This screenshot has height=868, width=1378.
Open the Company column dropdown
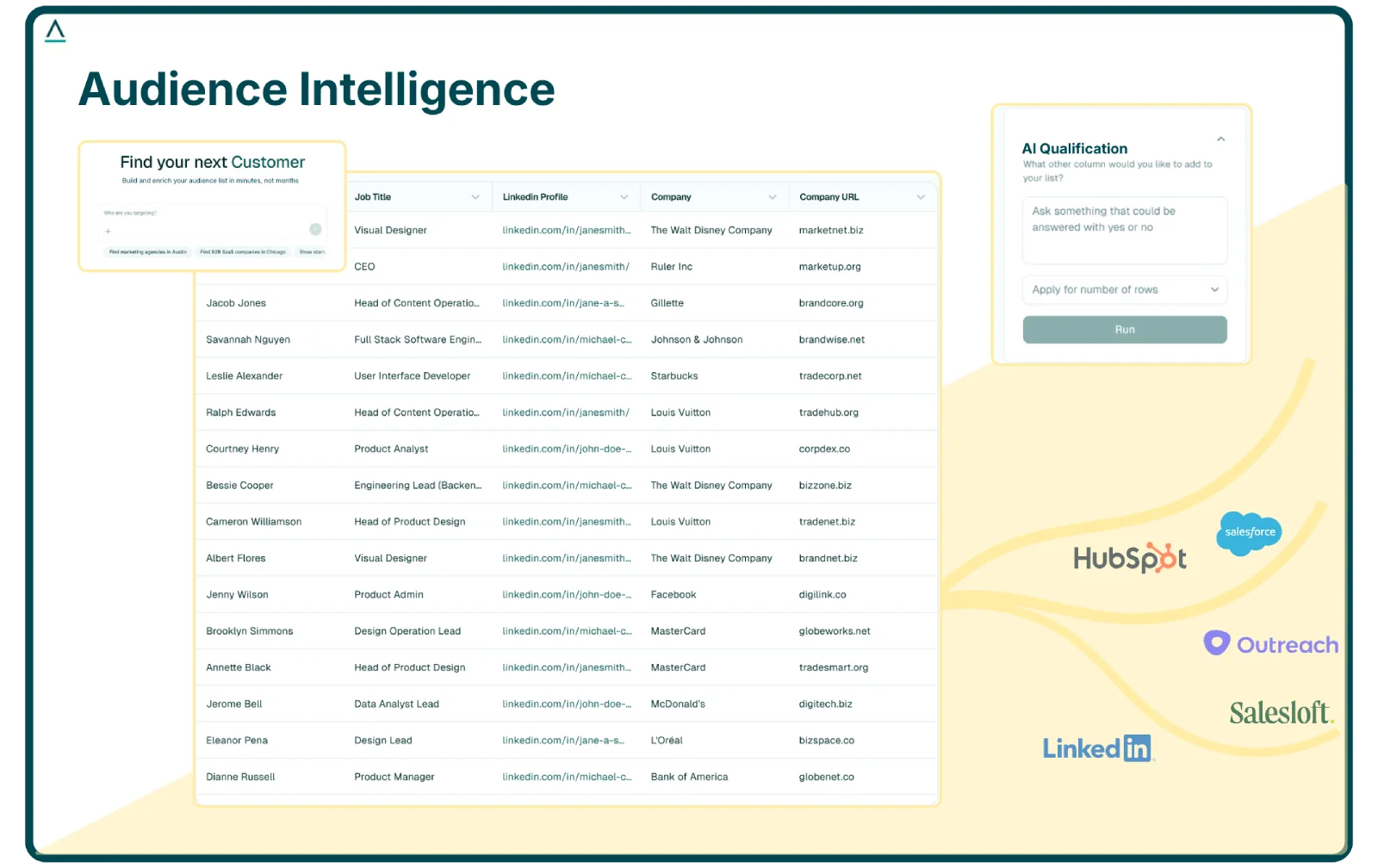click(773, 196)
